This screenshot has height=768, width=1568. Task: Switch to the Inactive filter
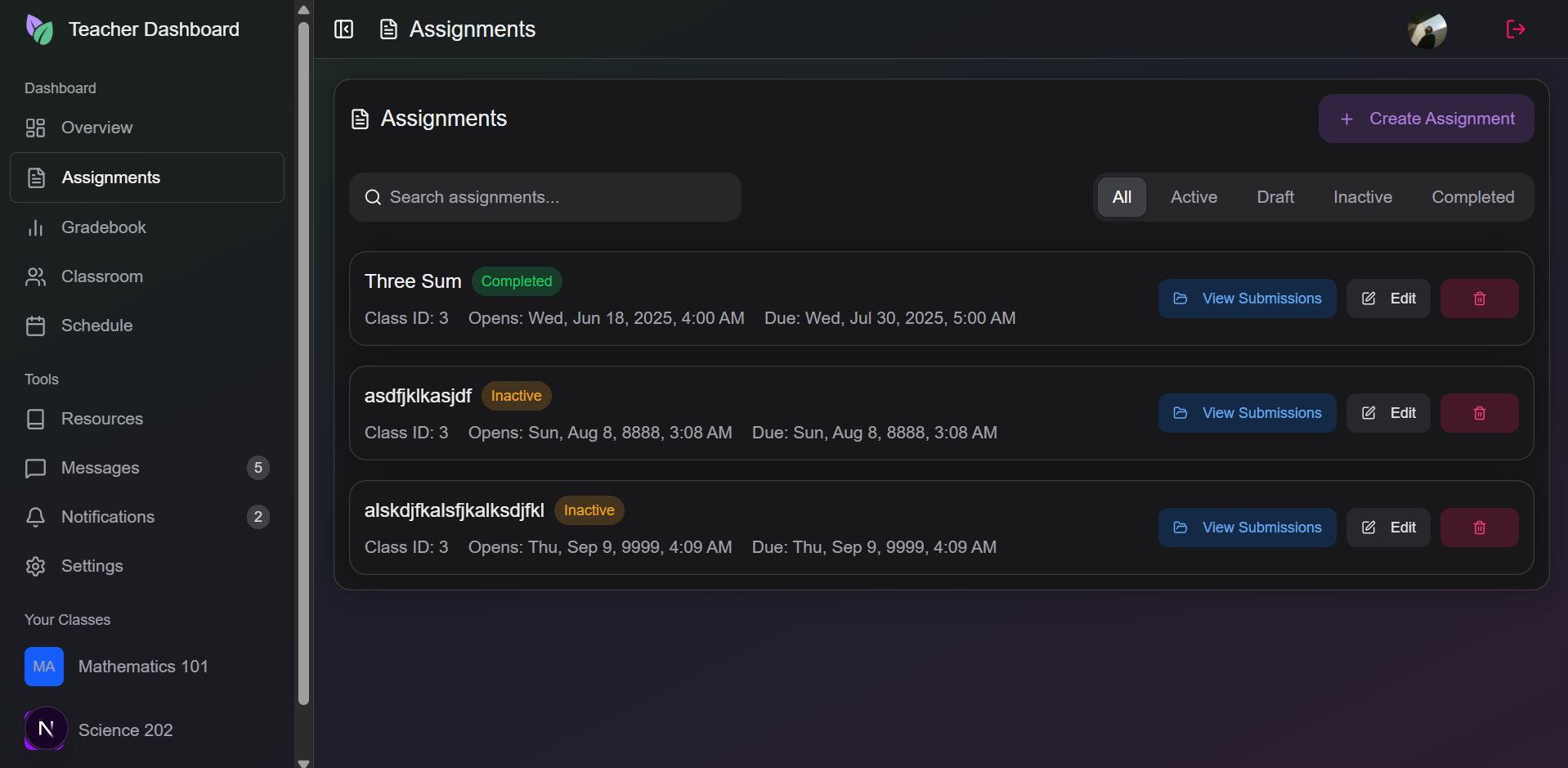[1362, 197]
